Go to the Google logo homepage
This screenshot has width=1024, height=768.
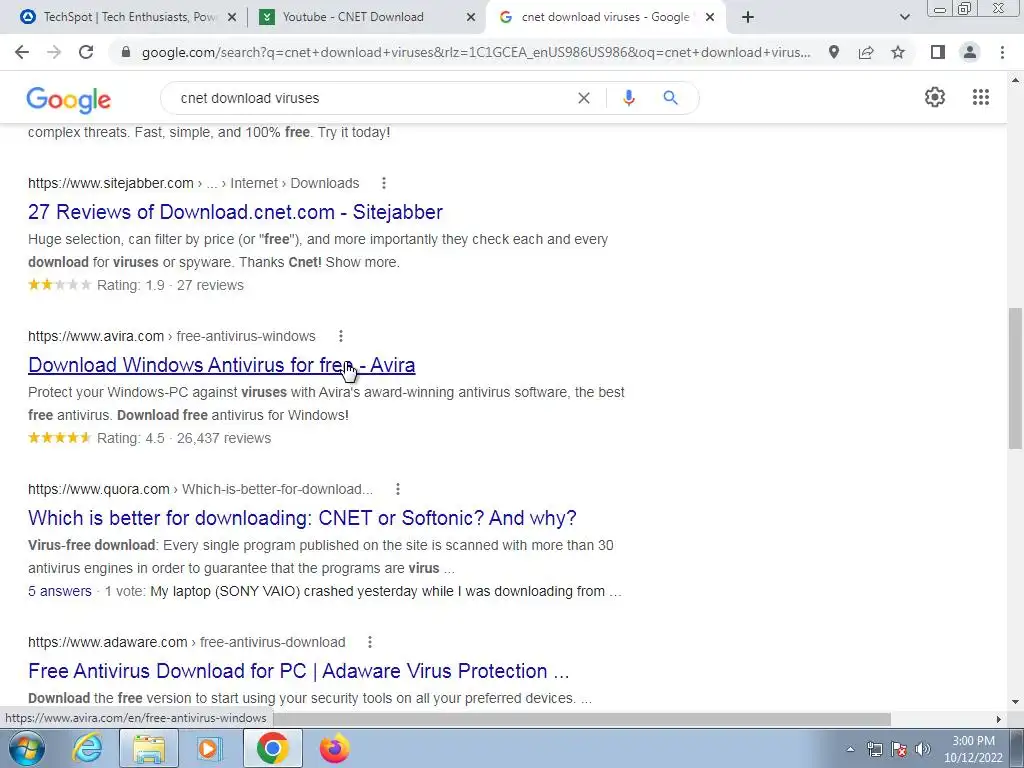pyautogui.click(x=69, y=99)
